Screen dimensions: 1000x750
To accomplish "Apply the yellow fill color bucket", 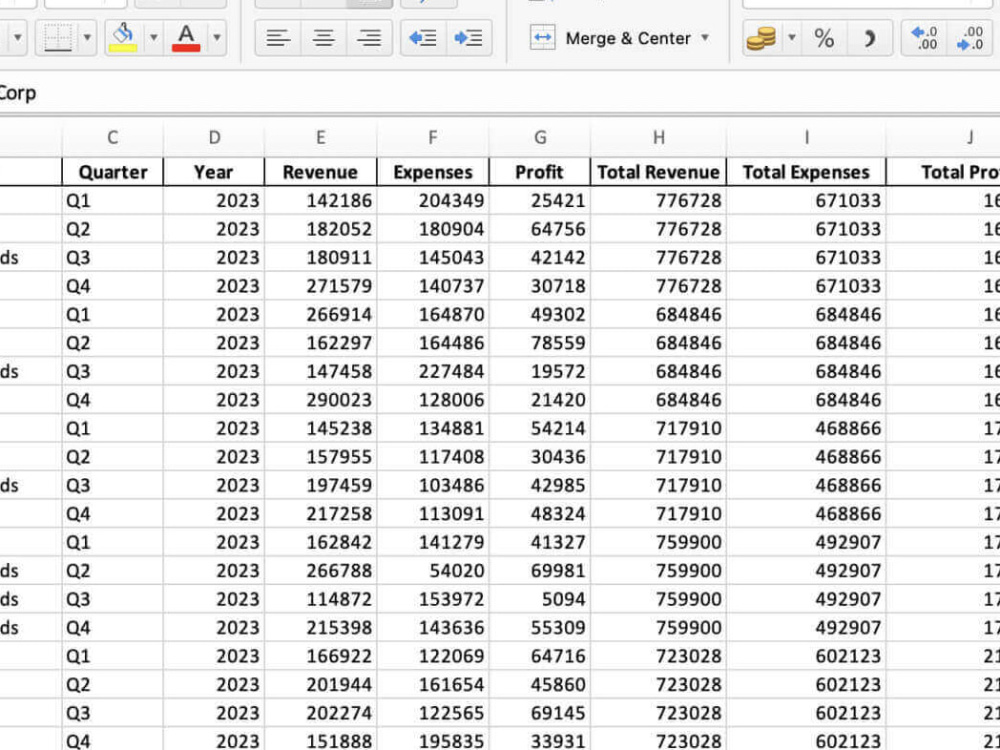I will coord(123,38).
